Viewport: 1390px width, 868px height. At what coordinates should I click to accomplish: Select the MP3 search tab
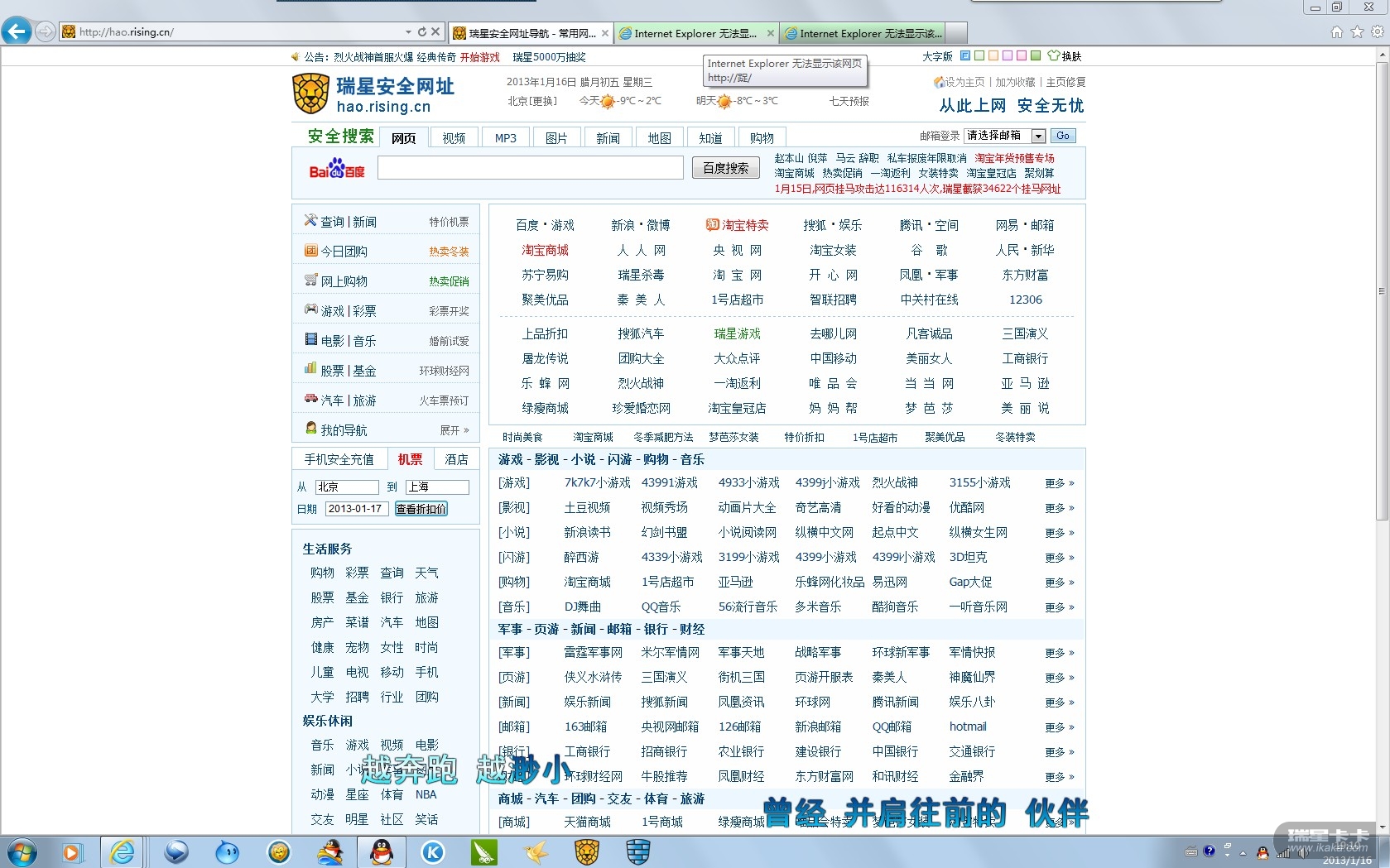point(505,138)
